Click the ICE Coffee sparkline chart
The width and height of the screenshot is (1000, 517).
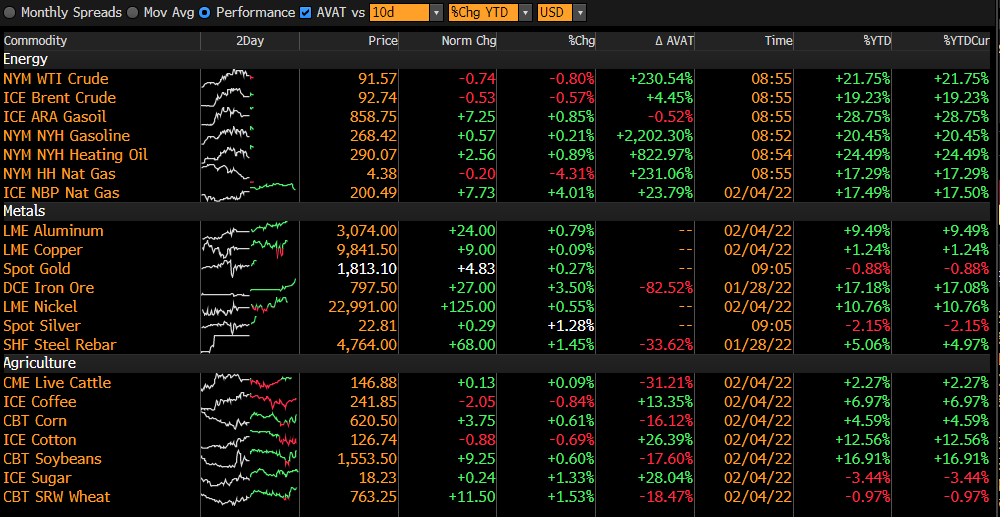tap(249, 402)
